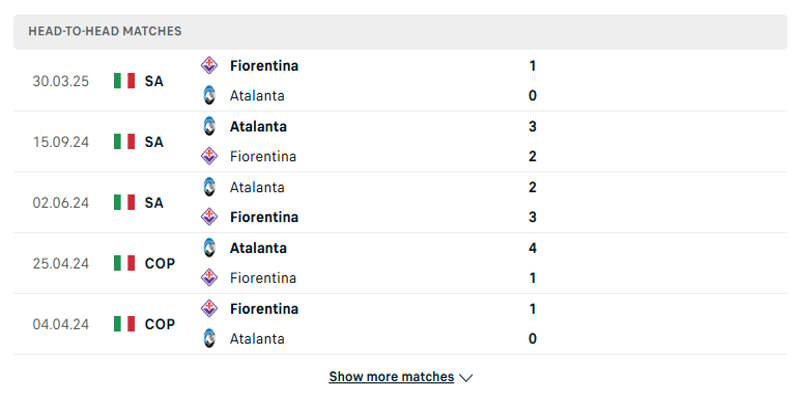Image resolution: width=800 pixels, height=400 pixels.
Task: Click Atalanta crest in 30.03.25 match
Action: pos(209,96)
